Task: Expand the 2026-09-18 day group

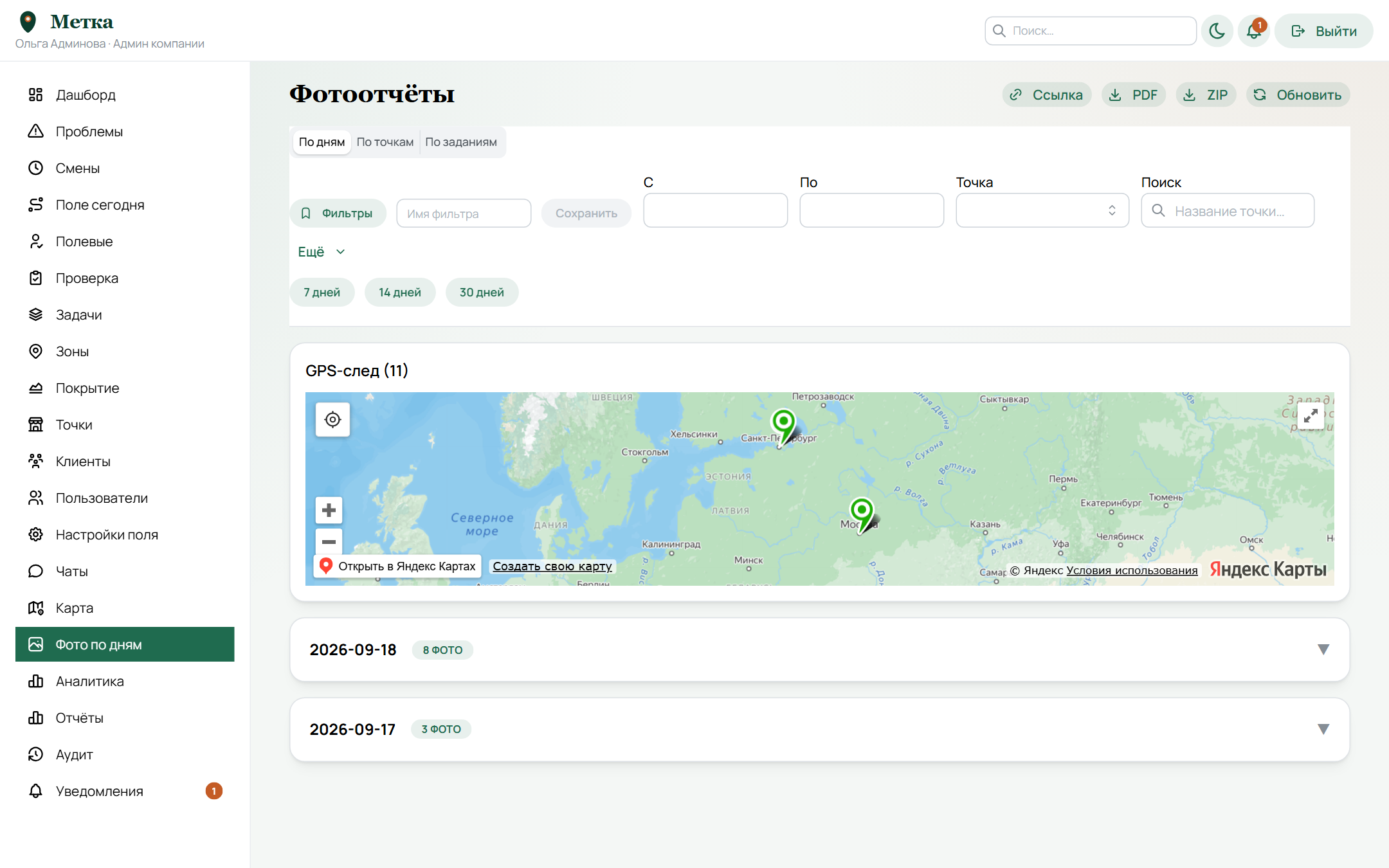Action: point(819,649)
